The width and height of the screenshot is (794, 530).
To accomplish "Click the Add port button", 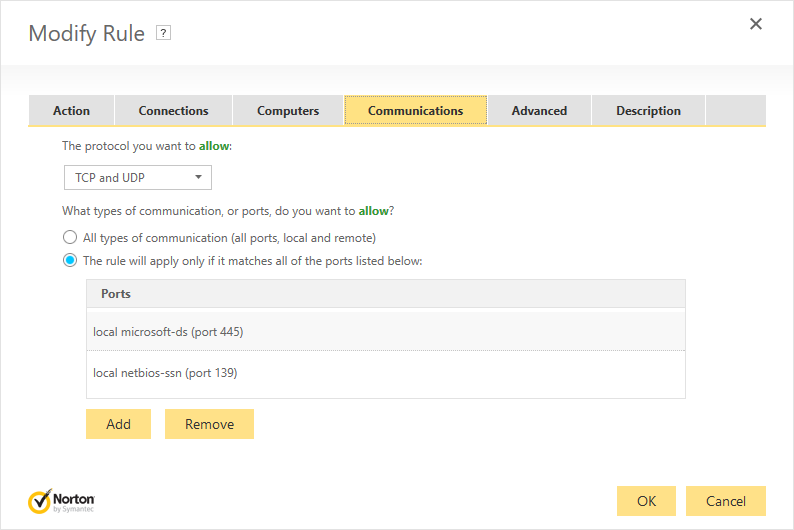I will pyautogui.click(x=118, y=424).
